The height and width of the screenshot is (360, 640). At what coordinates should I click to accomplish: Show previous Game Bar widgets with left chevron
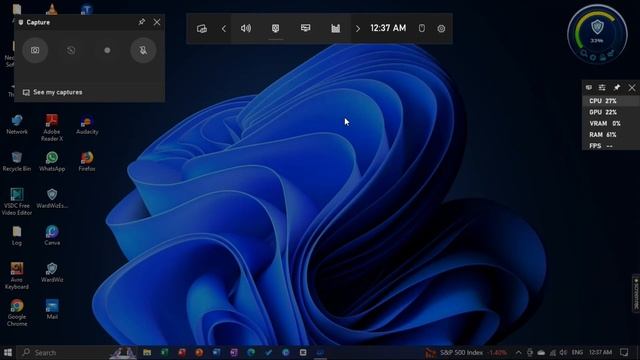point(224,29)
